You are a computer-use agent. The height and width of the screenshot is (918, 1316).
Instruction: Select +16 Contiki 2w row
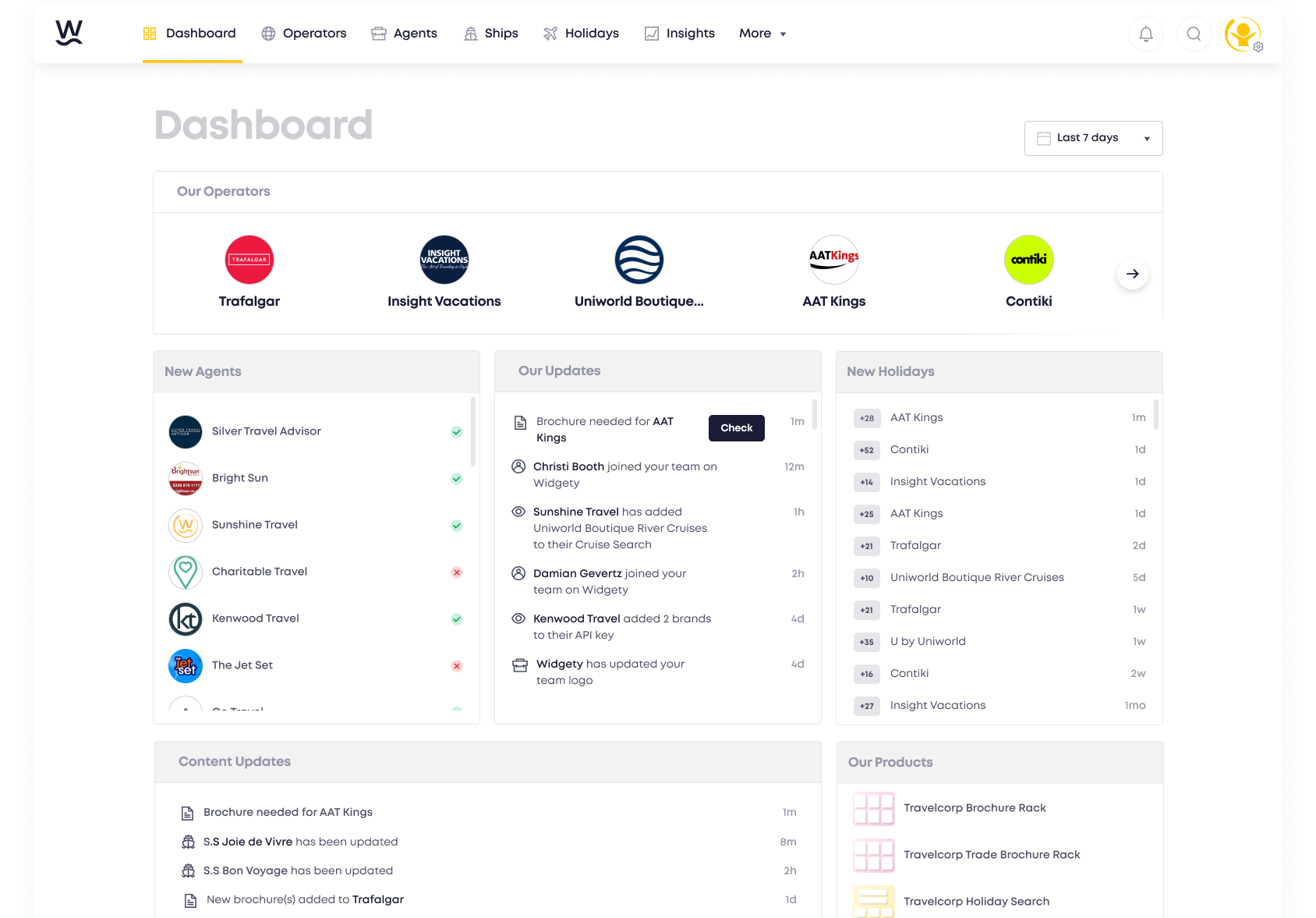(999, 674)
